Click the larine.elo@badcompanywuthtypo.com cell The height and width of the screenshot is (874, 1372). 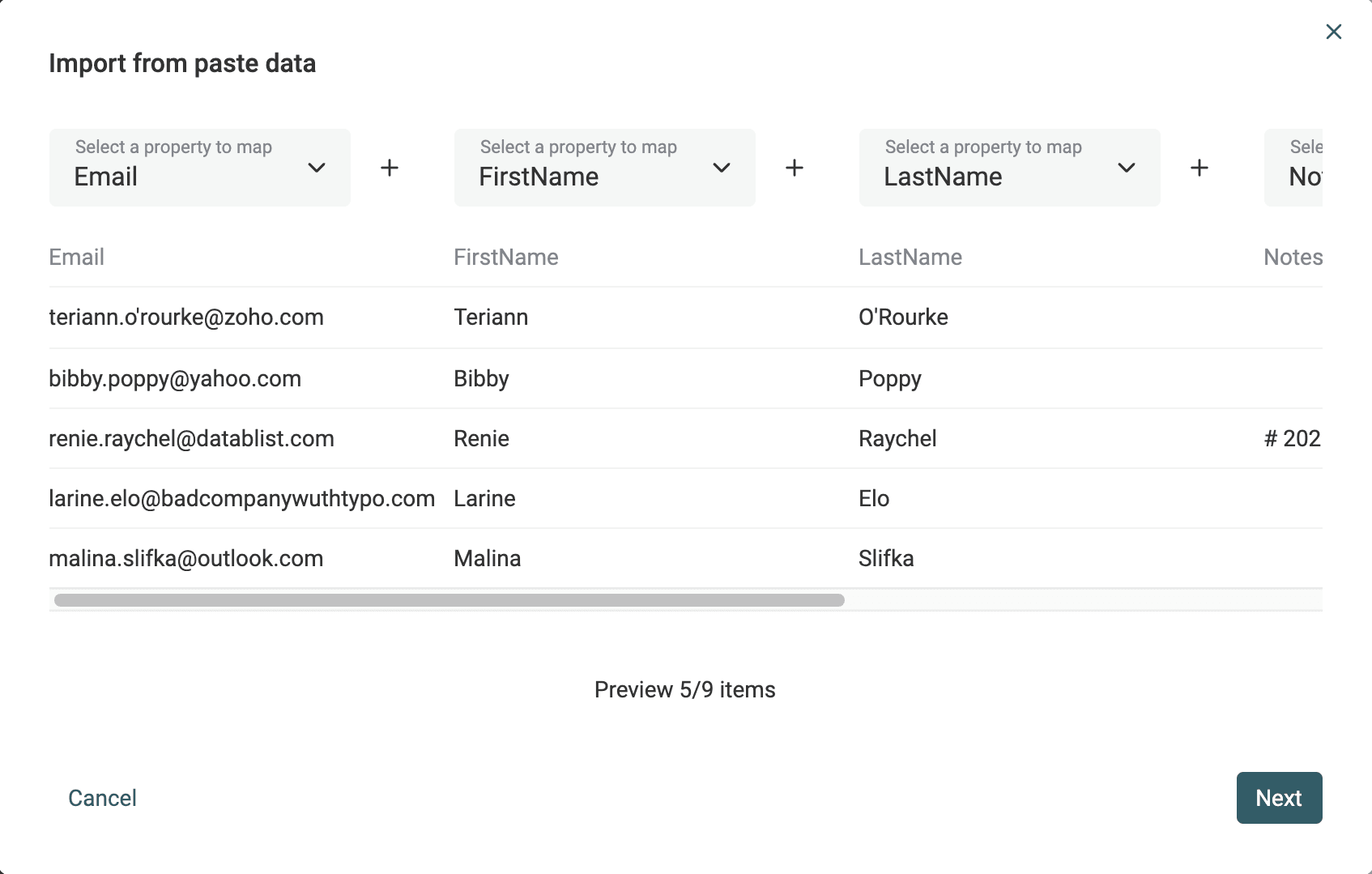241,499
